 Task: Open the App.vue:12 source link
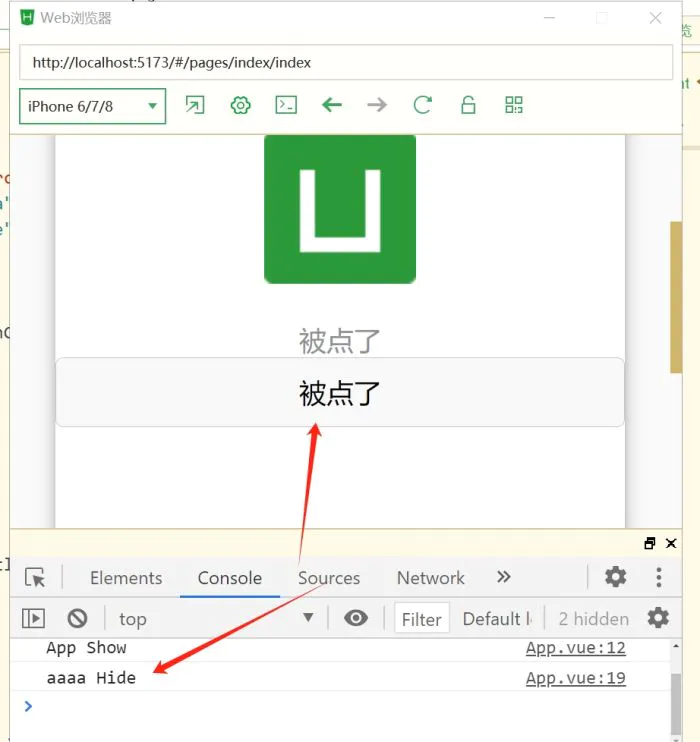576,648
